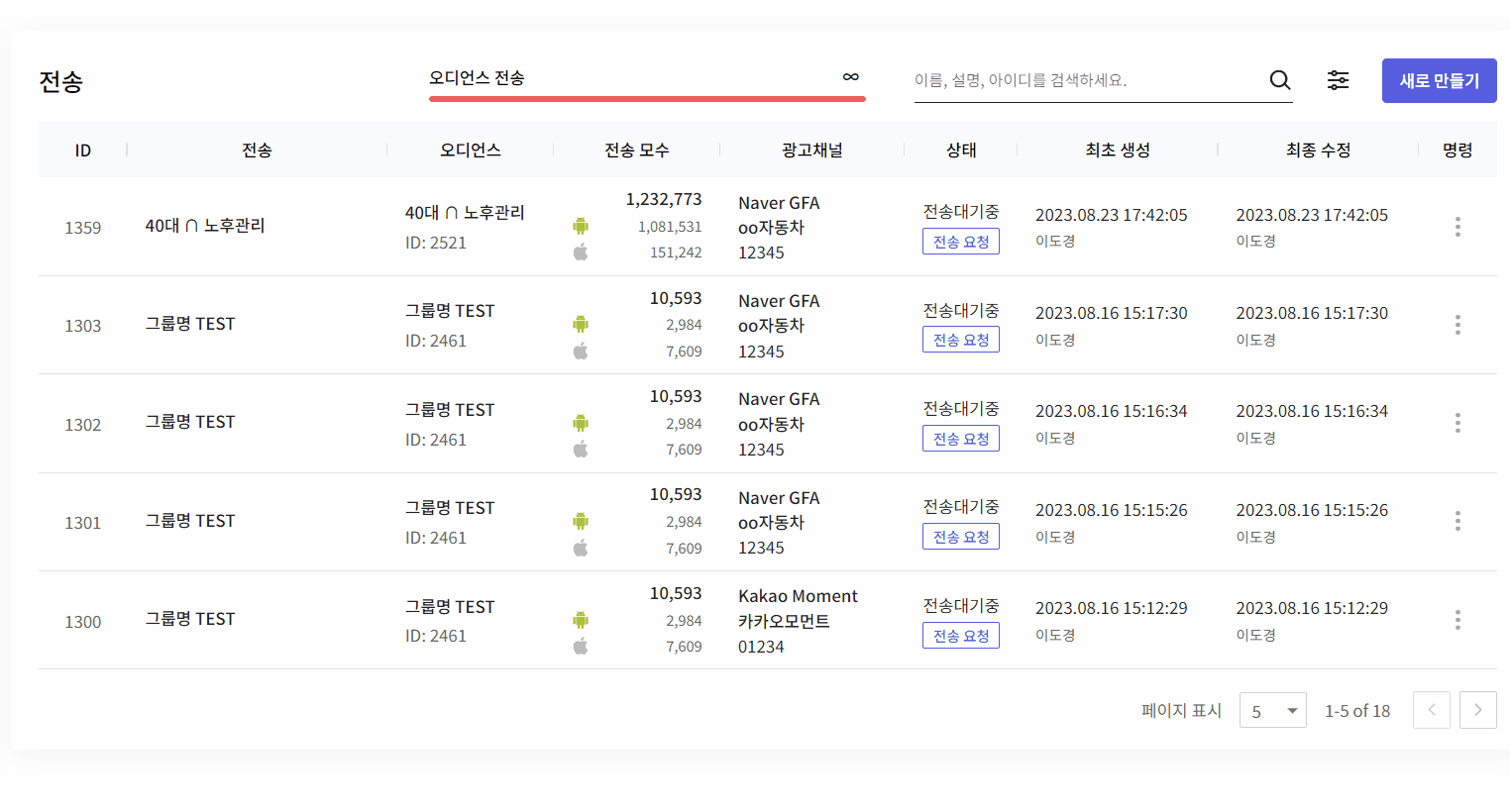Open the 오디언스 전송 selector
Image resolution: width=1510 pixels, height=812 pixels.
(x=634, y=78)
